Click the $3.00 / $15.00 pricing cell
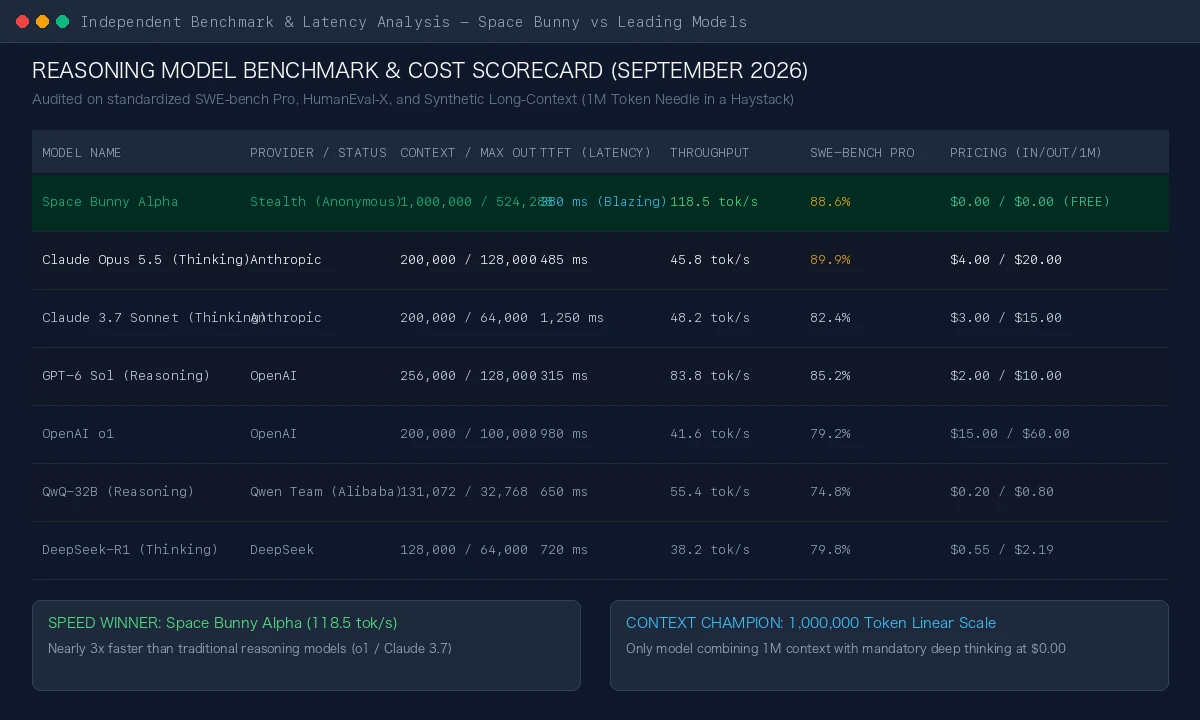This screenshot has width=1200, height=720. 1006,318
